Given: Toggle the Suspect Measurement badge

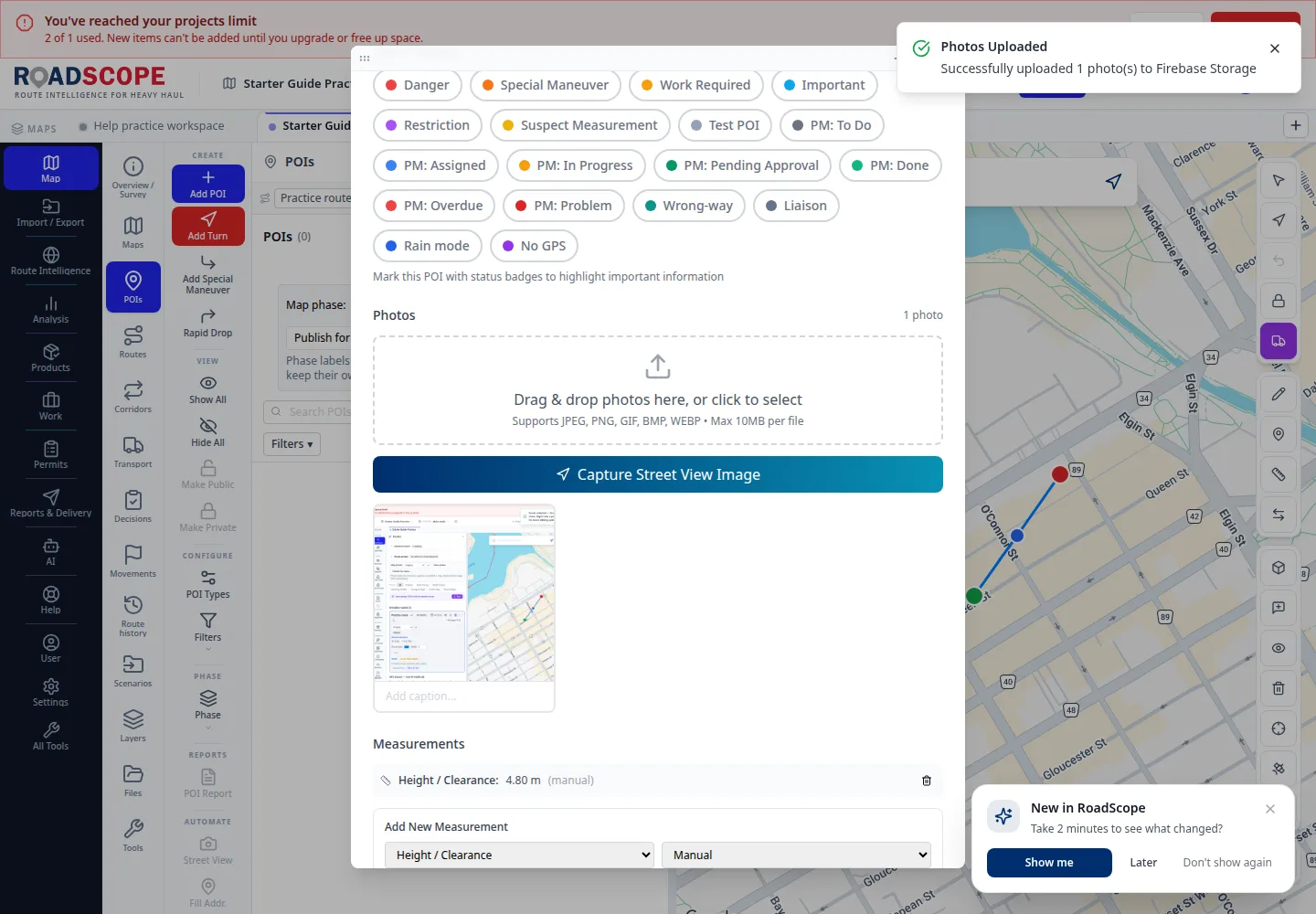Looking at the screenshot, I should (x=580, y=125).
